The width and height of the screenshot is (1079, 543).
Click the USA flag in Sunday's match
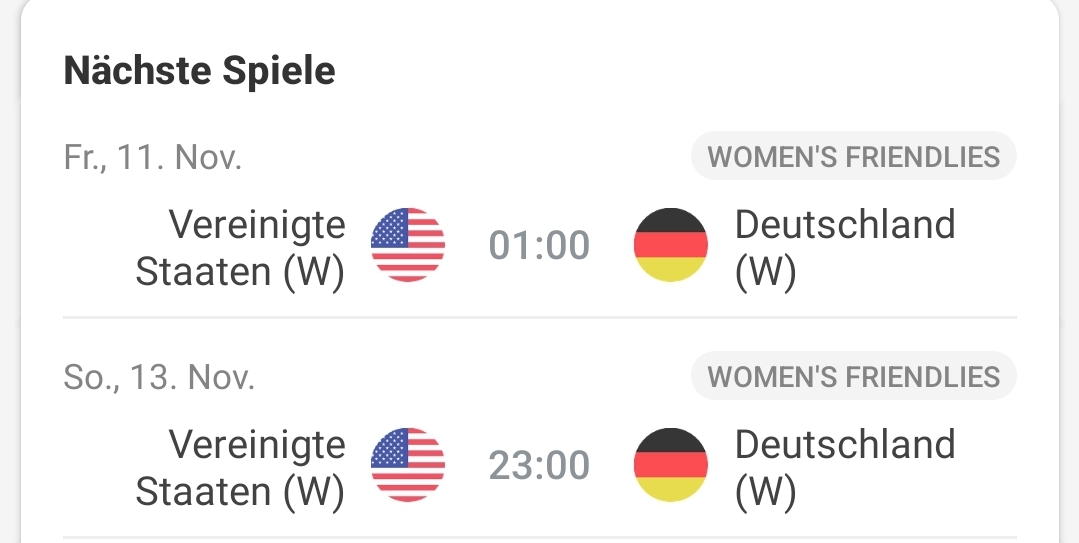407,465
